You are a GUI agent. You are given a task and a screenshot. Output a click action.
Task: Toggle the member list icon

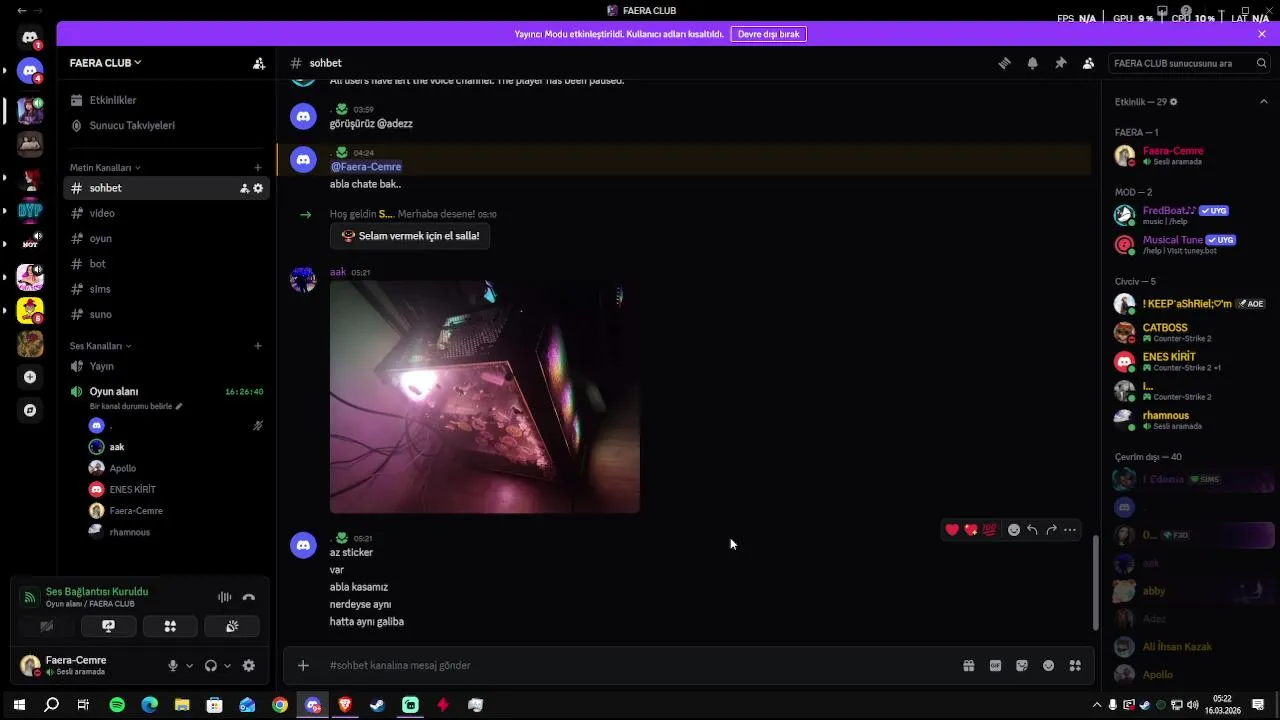[x=1088, y=63]
